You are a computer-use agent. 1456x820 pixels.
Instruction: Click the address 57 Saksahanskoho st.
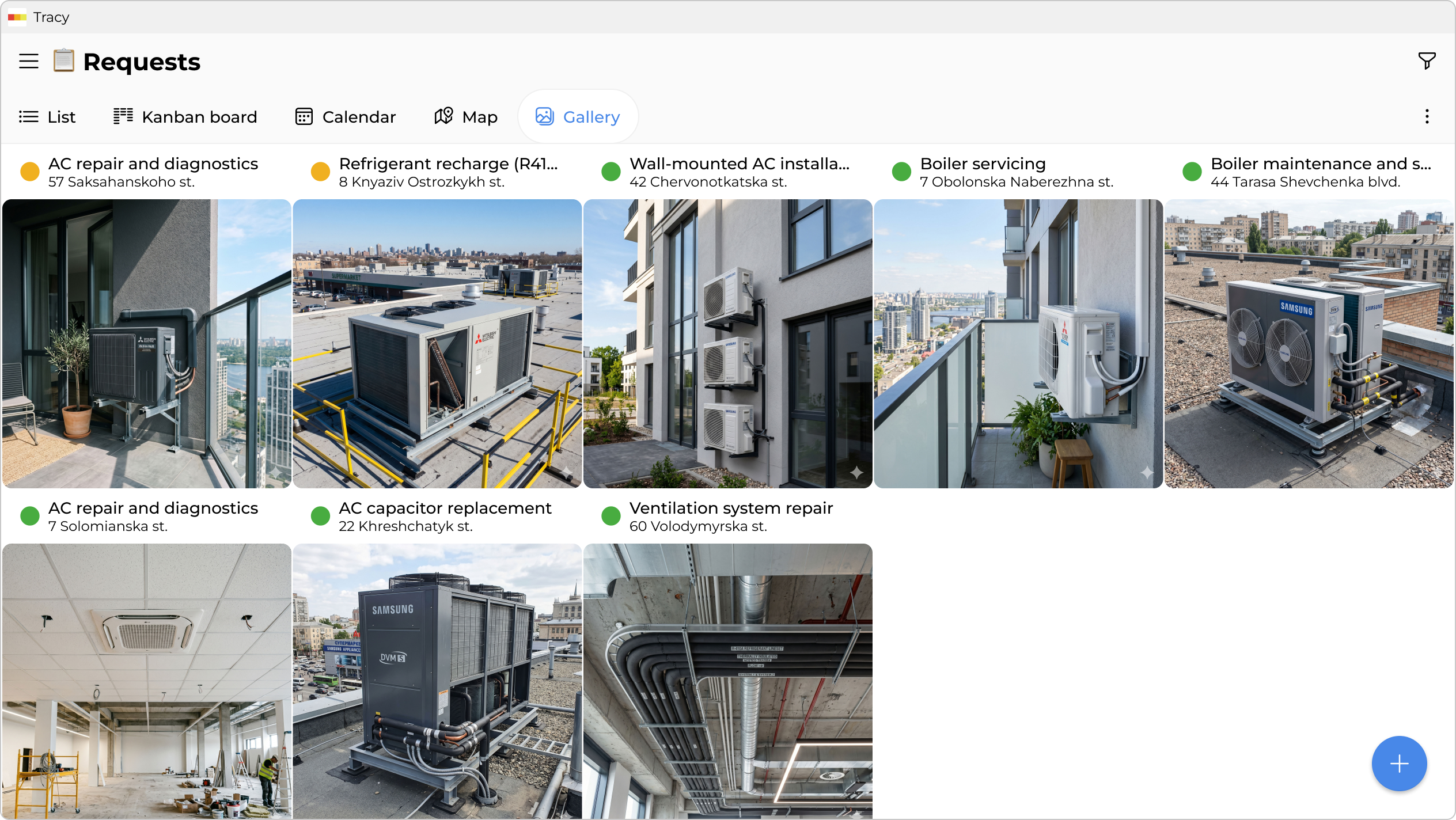[121, 181]
